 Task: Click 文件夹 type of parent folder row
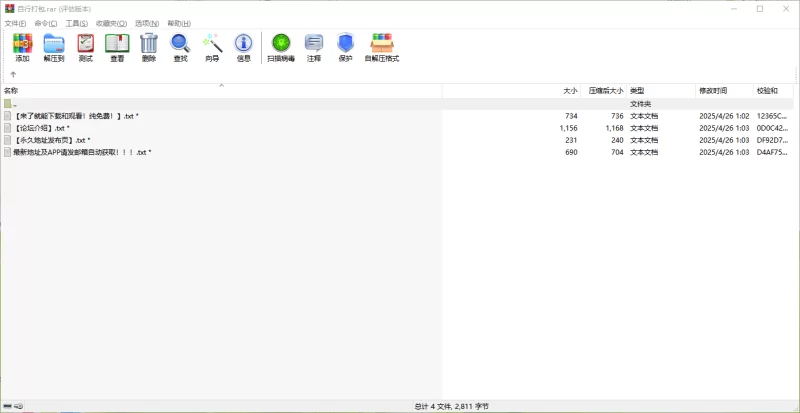pyautogui.click(x=640, y=104)
